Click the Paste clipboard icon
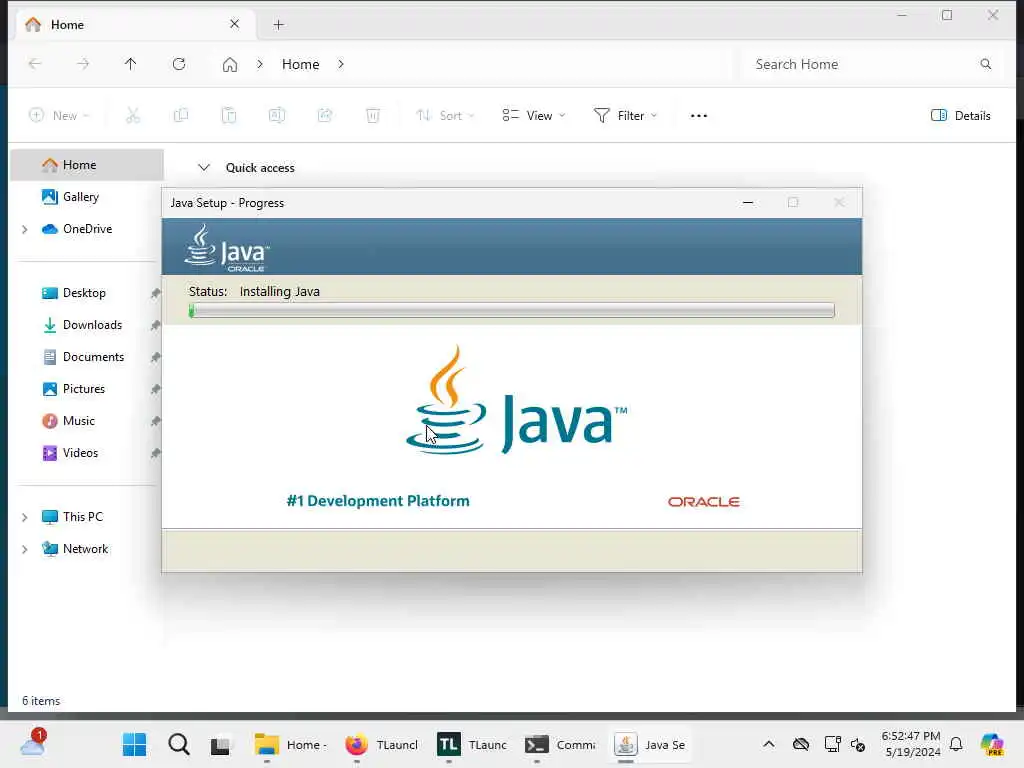The image size is (1024, 768). 229,116
